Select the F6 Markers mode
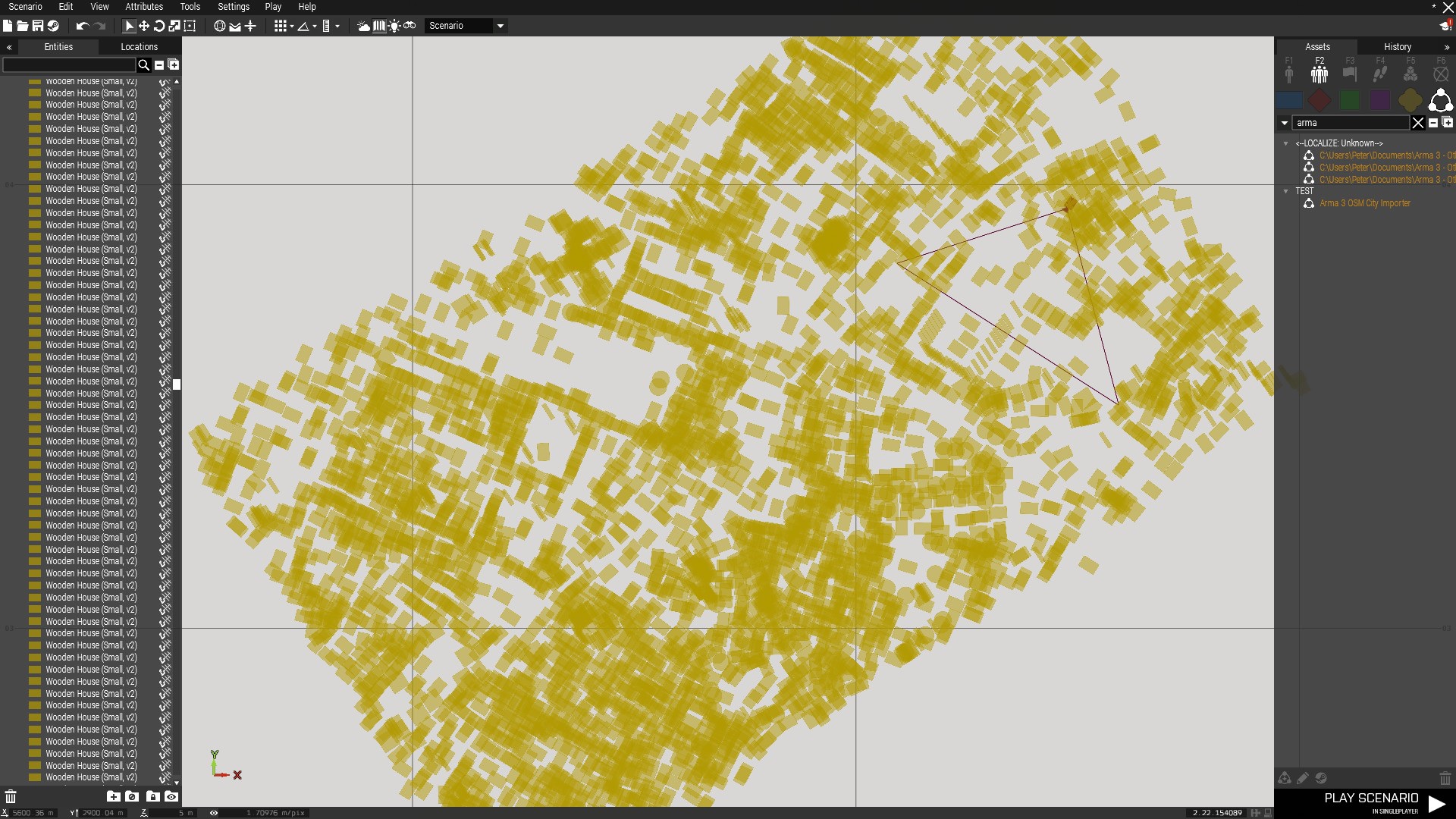 (x=1441, y=71)
